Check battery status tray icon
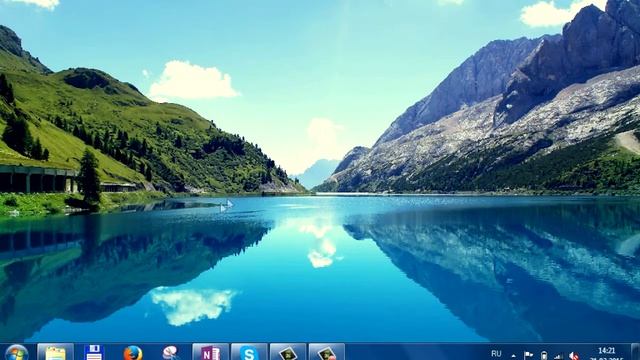This screenshot has height=360, width=640. 544,356
